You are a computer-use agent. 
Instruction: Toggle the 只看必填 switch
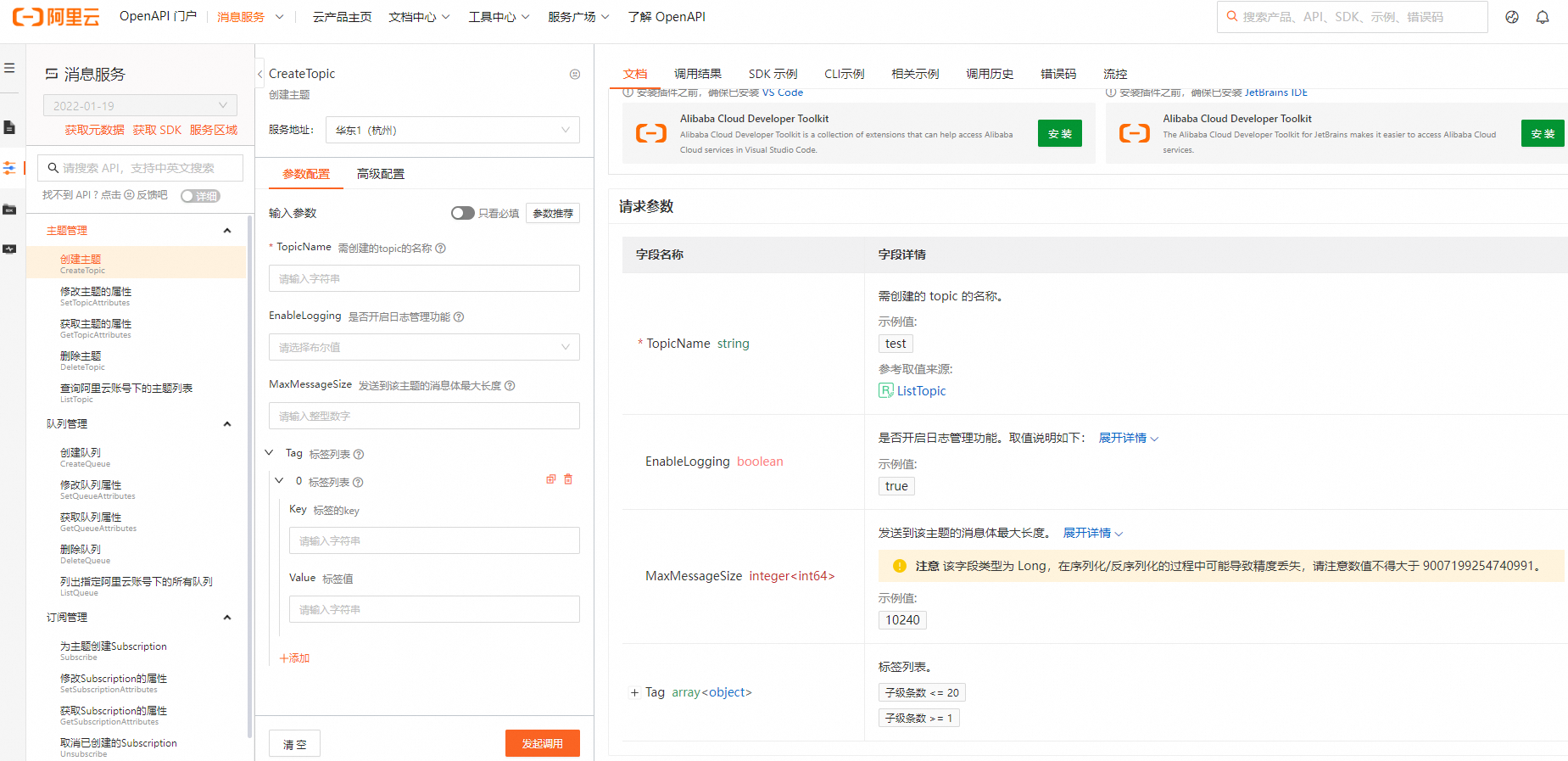[x=463, y=213]
